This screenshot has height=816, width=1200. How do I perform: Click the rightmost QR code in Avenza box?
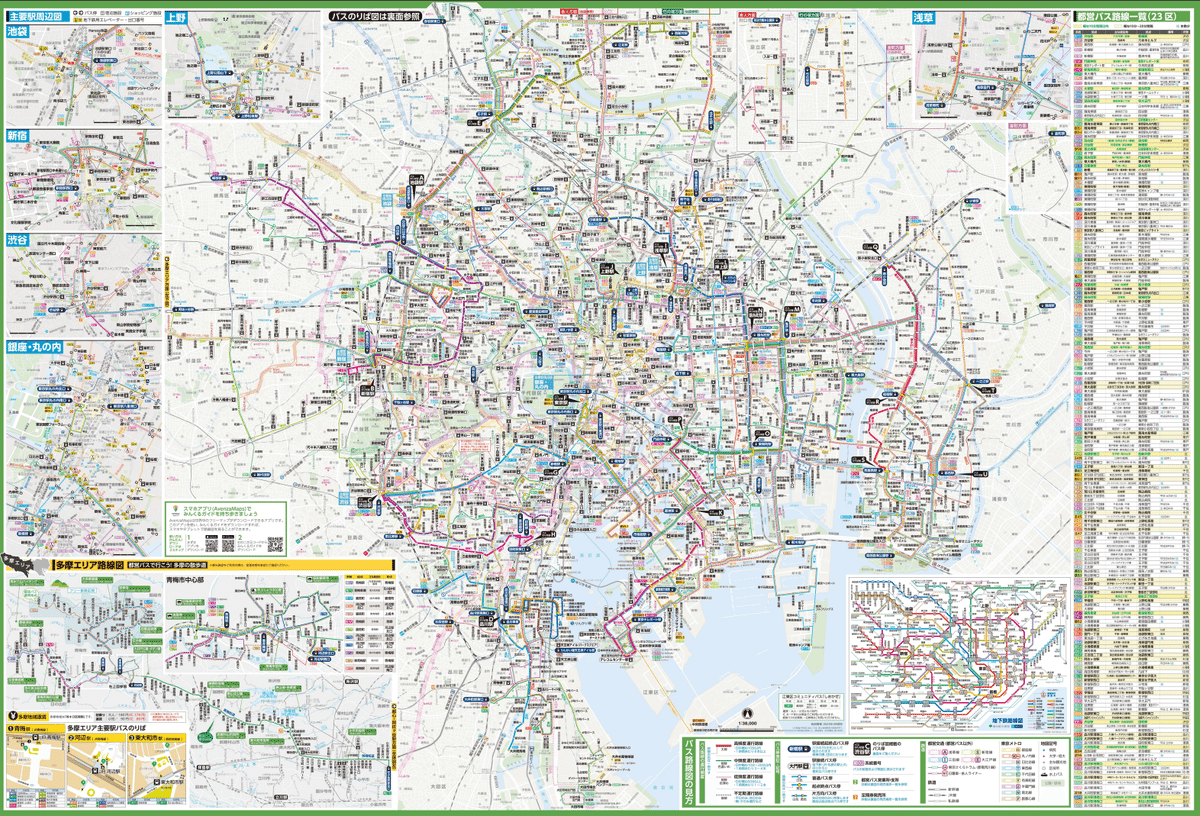click(x=275, y=545)
